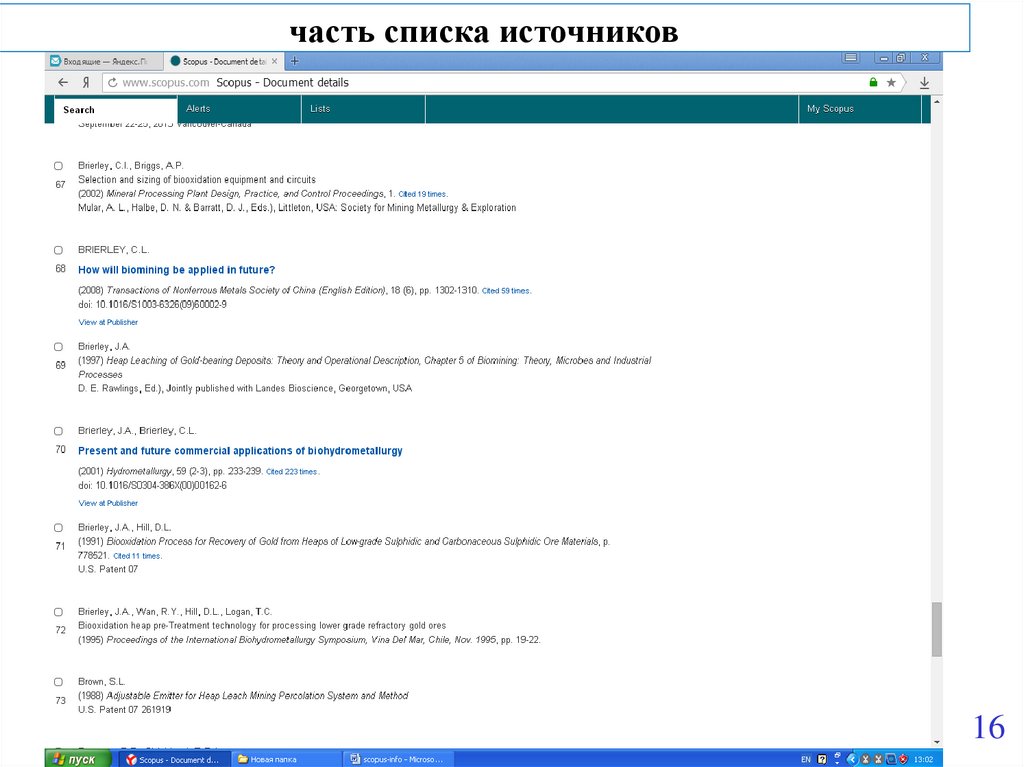Click the EN language indicator in the tray

[x=805, y=759]
